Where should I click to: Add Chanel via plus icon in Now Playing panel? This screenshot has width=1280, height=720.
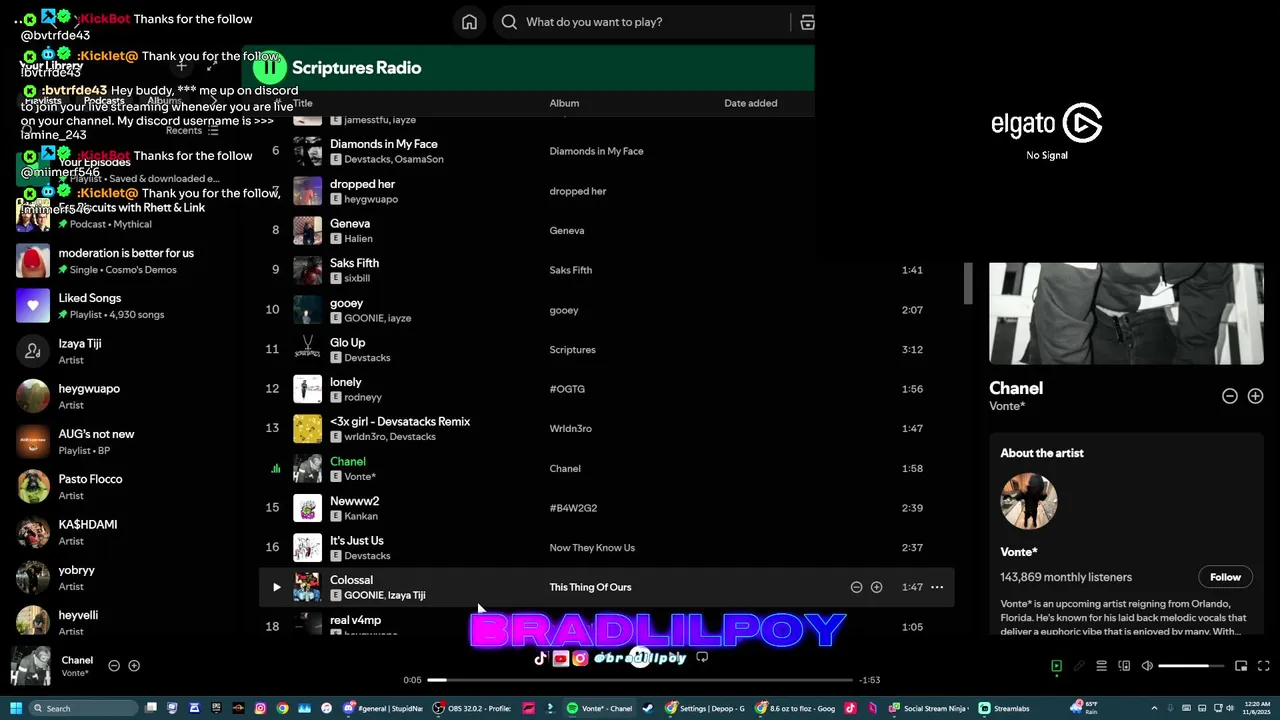pyautogui.click(x=1255, y=396)
